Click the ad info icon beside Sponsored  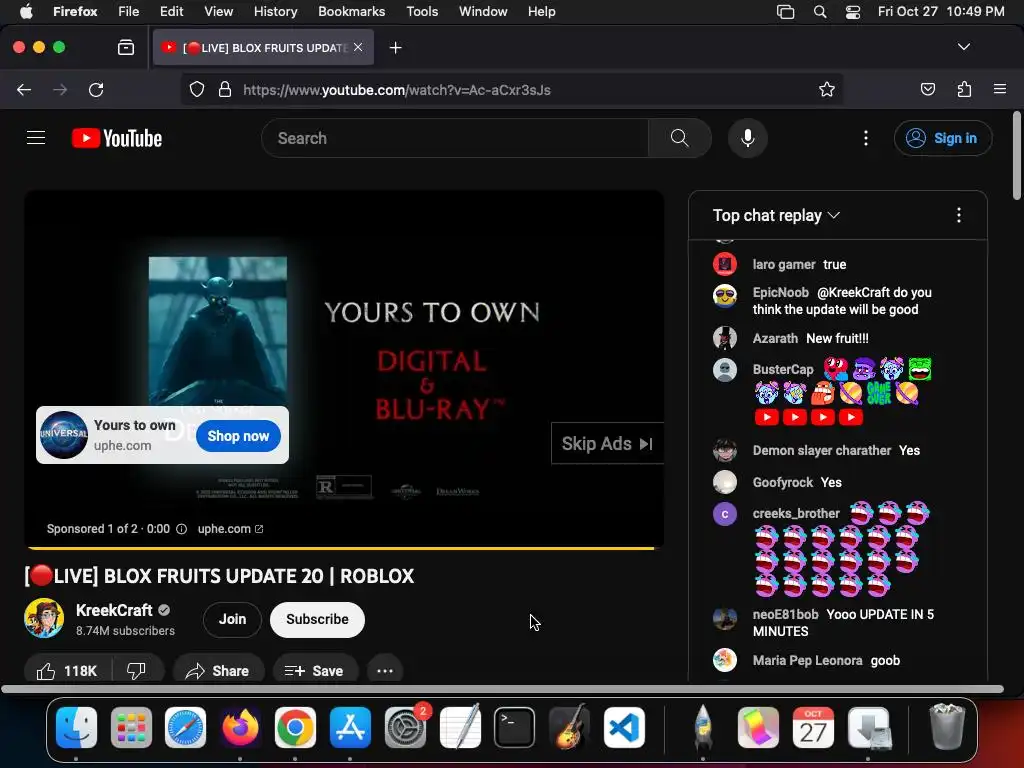coord(182,529)
